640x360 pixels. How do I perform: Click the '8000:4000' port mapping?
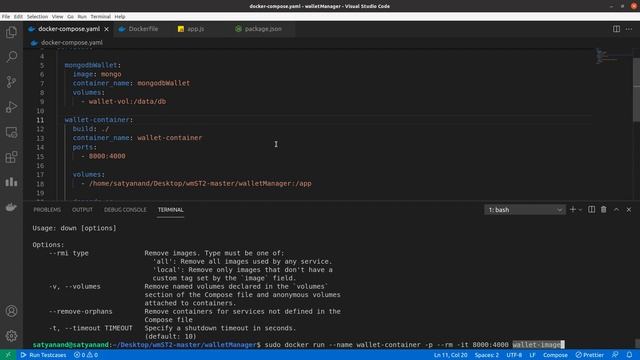(x=107, y=156)
